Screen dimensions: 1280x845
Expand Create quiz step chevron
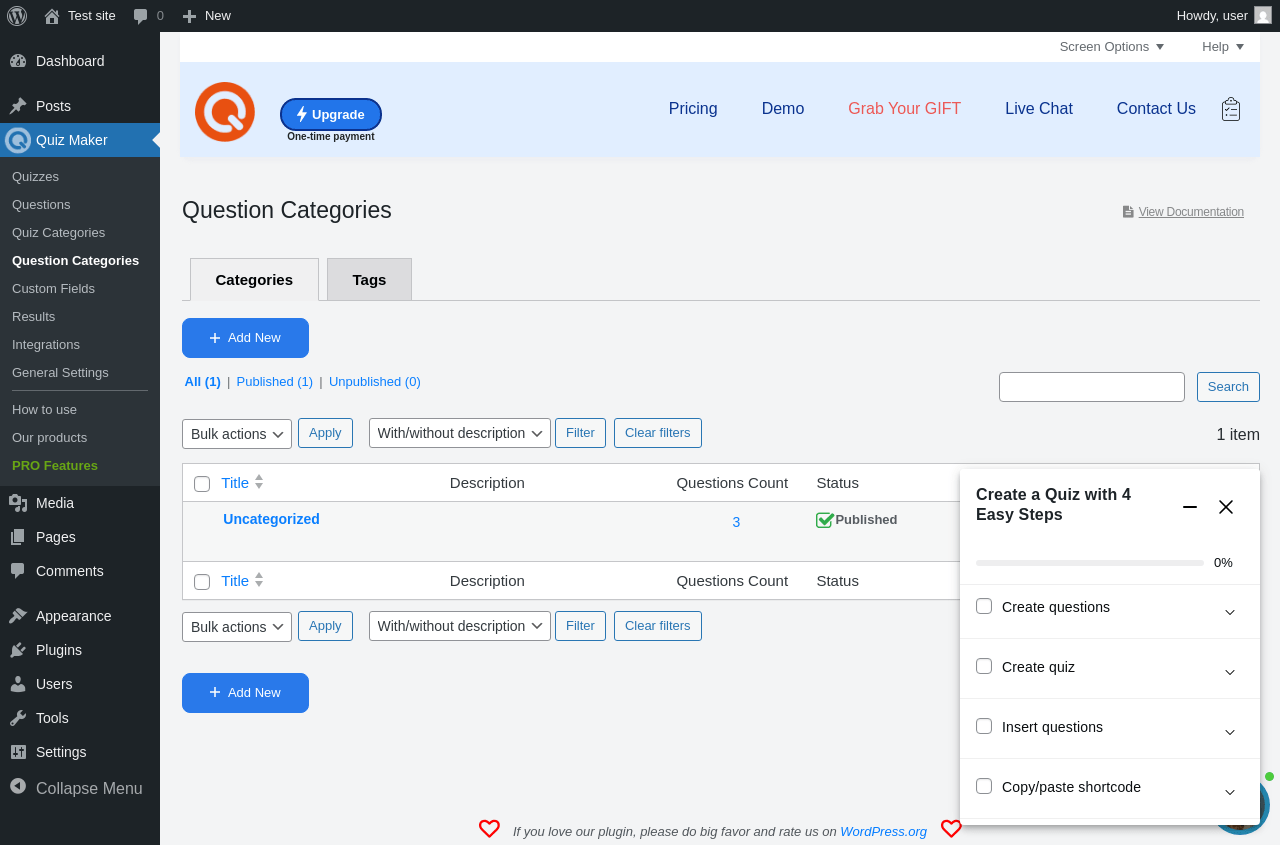point(1230,672)
